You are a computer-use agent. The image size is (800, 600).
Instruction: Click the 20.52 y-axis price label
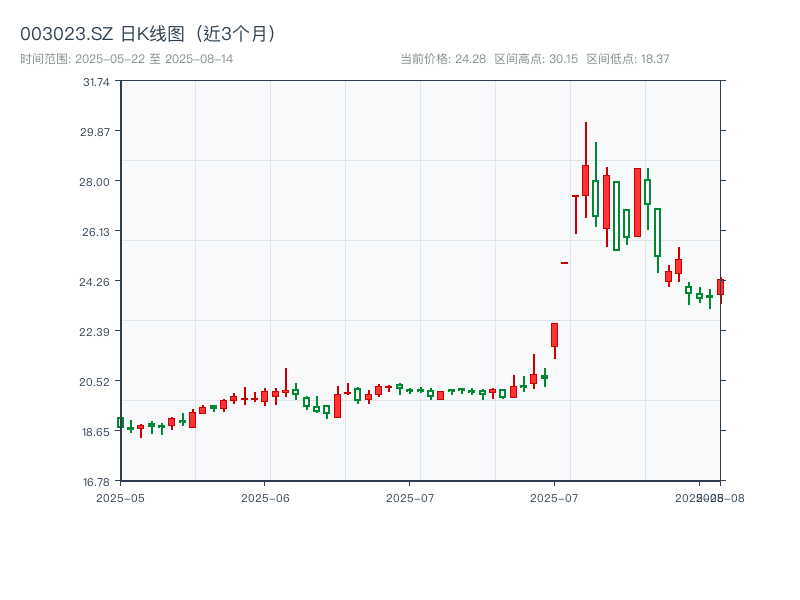97,381
